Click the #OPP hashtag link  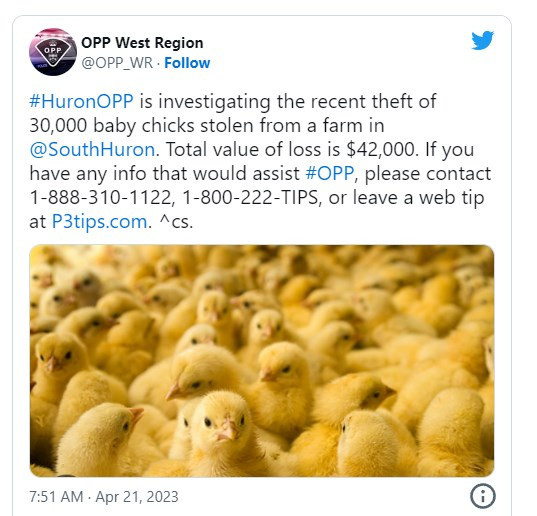pyautogui.click(x=329, y=173)
